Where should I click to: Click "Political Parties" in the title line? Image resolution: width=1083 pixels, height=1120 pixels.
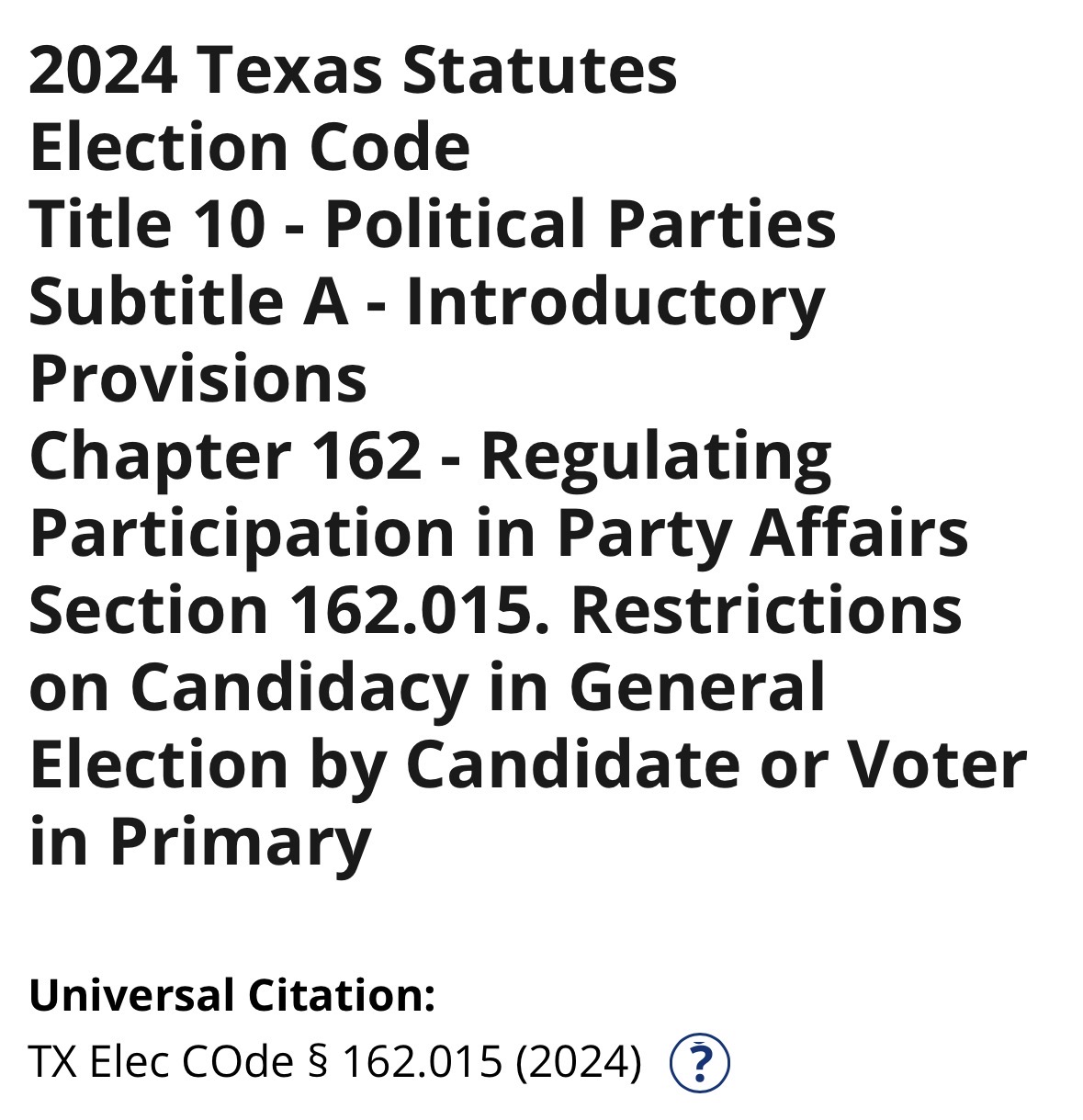point(580,225)
